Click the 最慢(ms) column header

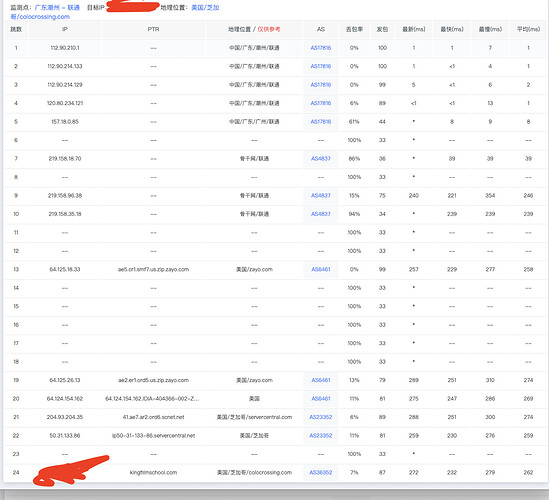[x=490, y=29]
